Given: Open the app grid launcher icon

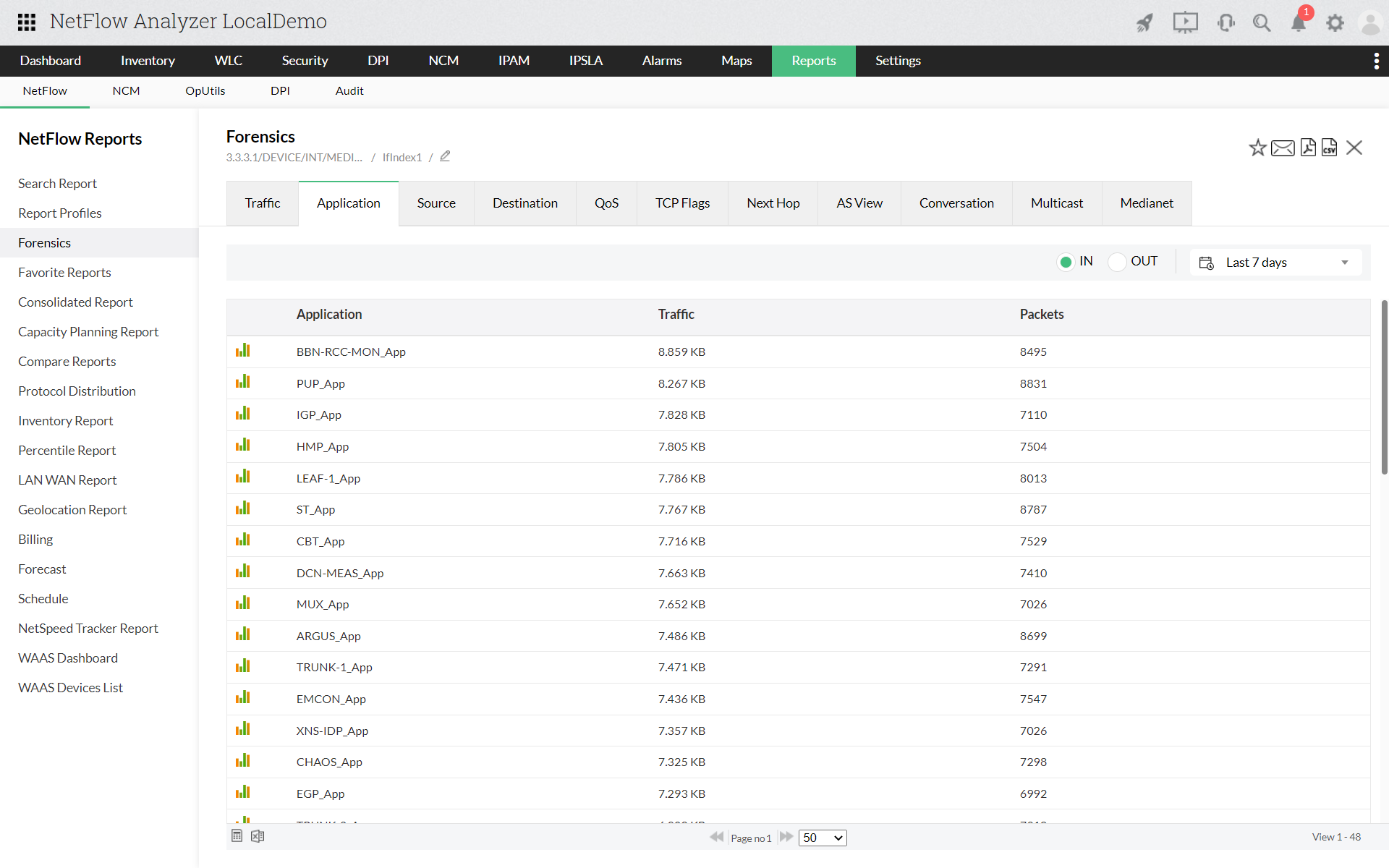Looking at the screenshot, I should (x=27, y=22).
